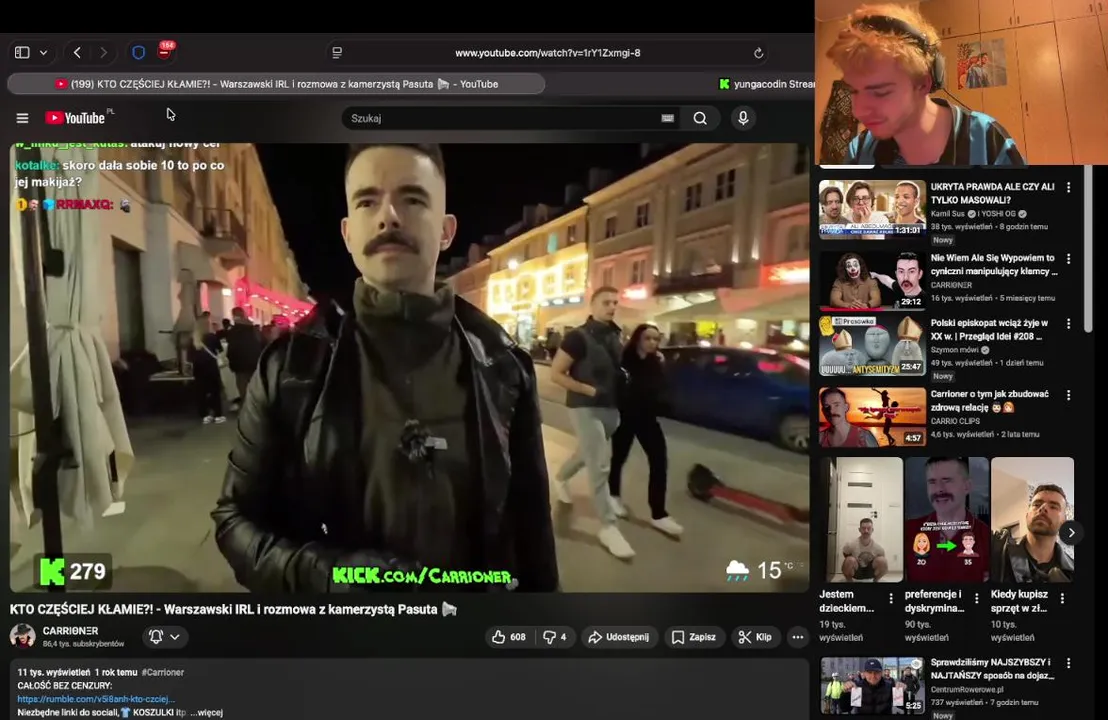Open the Jestem dzieckiem short thumbnail

point(861,519)
